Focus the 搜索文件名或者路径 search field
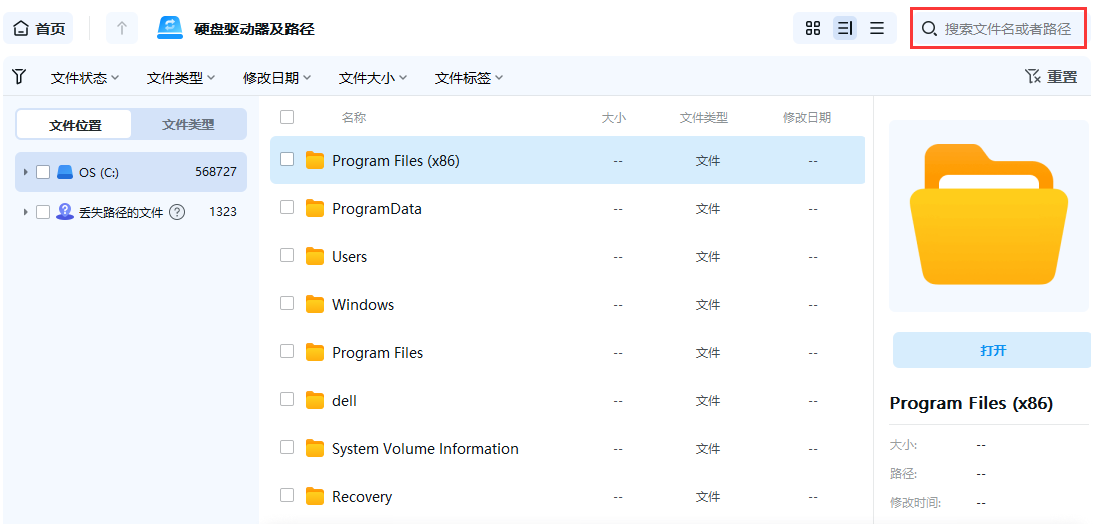Viewport: 1099px width, 524px height. click(1001, 29)
